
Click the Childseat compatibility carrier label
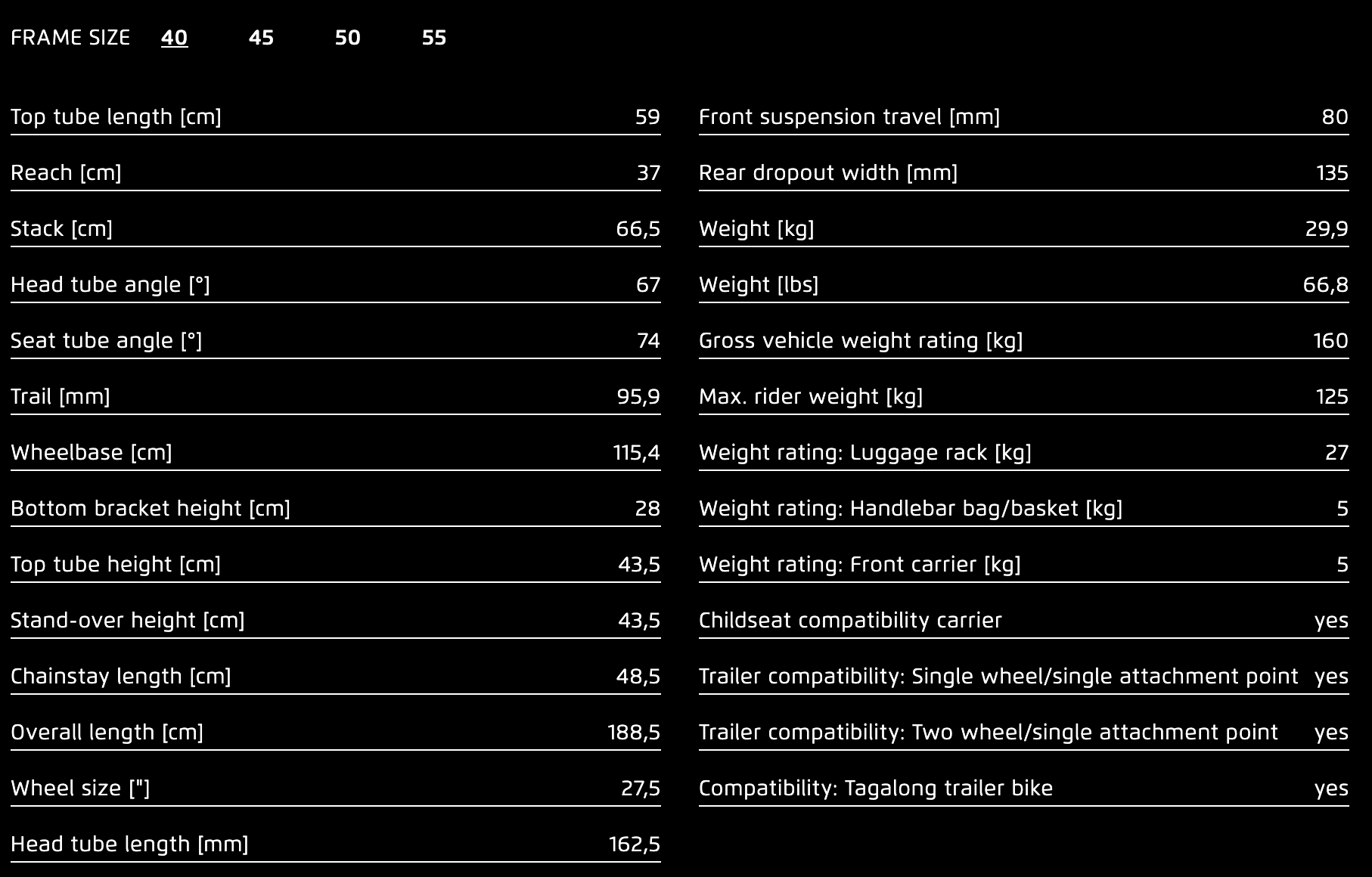(x=850, y=621)
